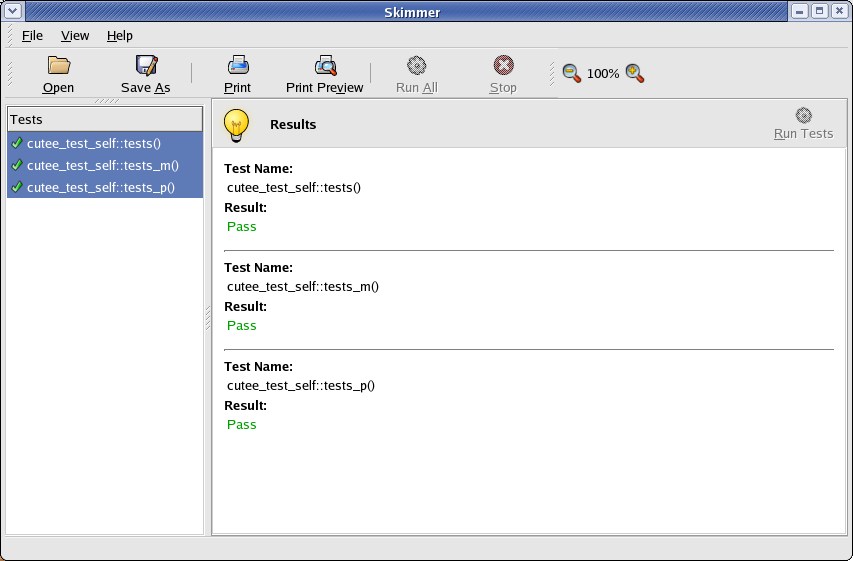Click the green checkmark beside tests_m()
This screenshot has height=561, width=853.
coord(17,164)
